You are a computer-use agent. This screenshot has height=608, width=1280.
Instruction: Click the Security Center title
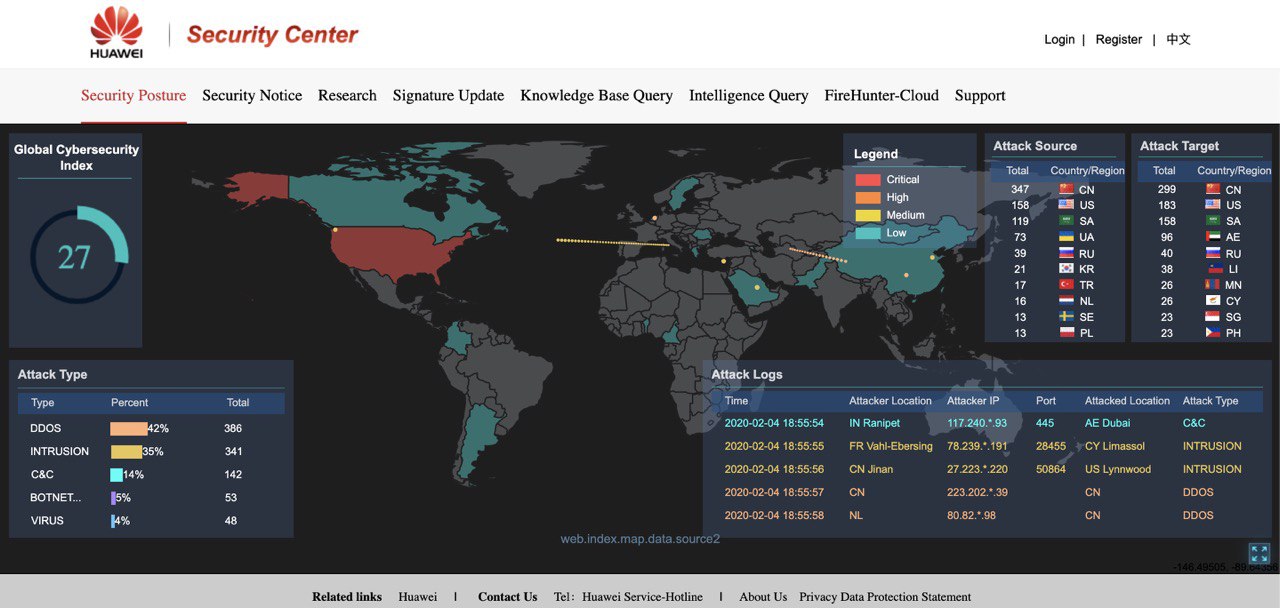(x=272, y=35)
